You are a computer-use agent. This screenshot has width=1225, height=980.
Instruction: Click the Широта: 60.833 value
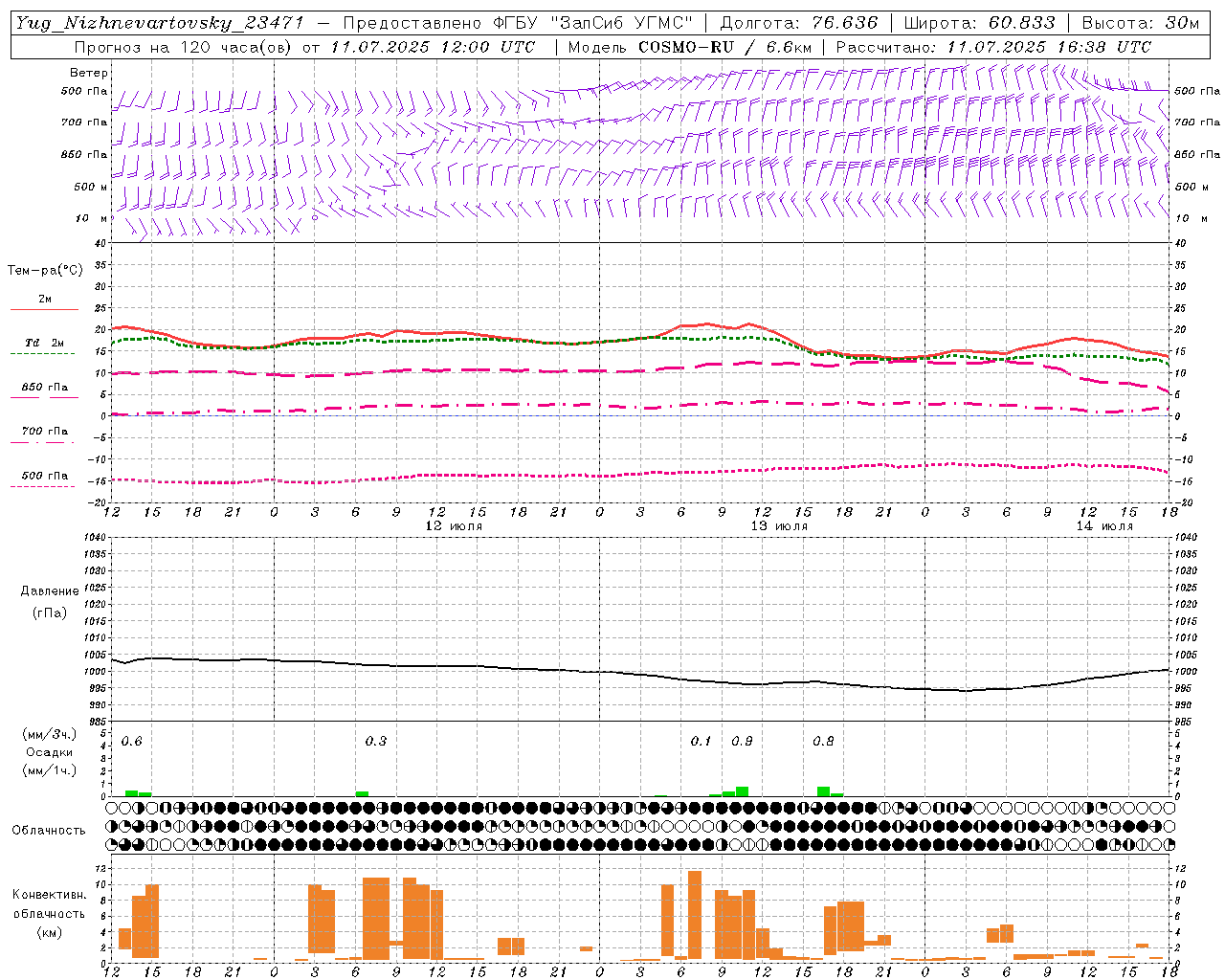[980, 22]
